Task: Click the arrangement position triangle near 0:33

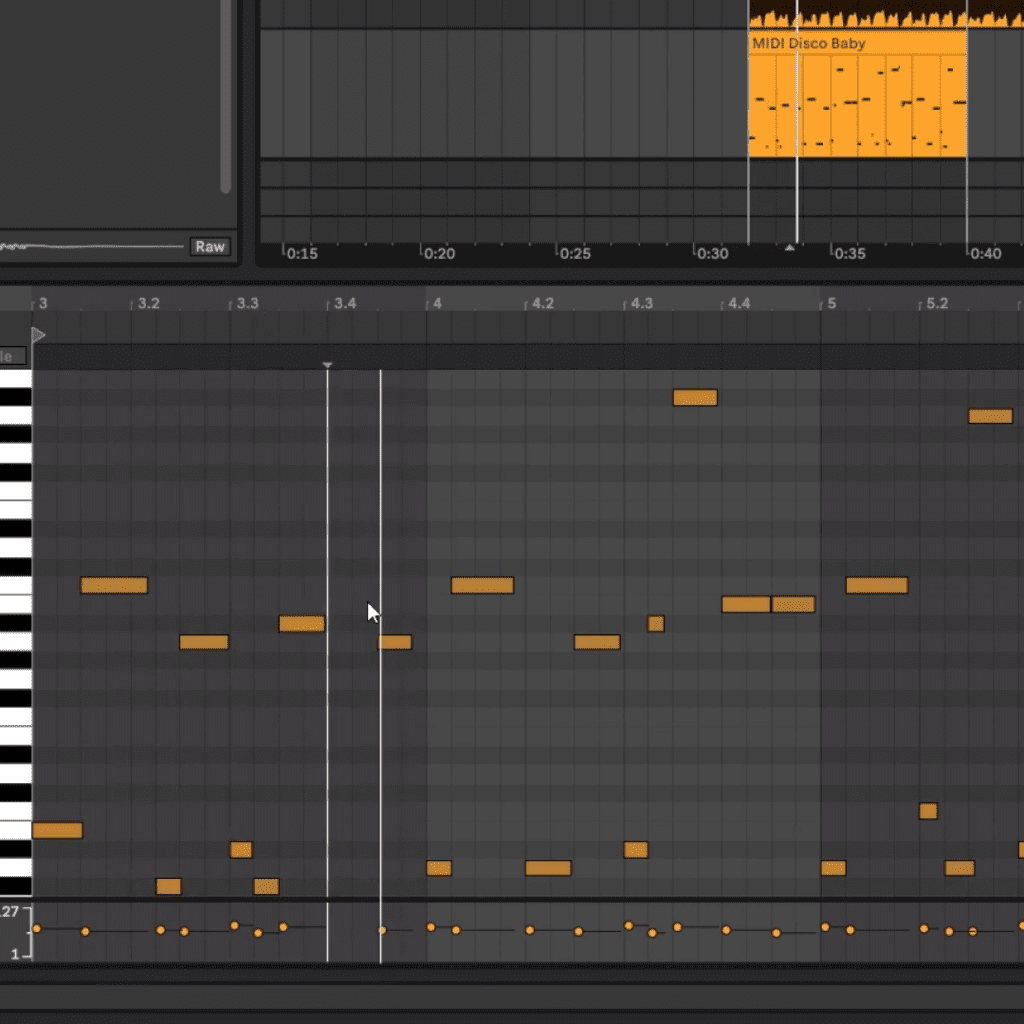Action: pos(790,248)
